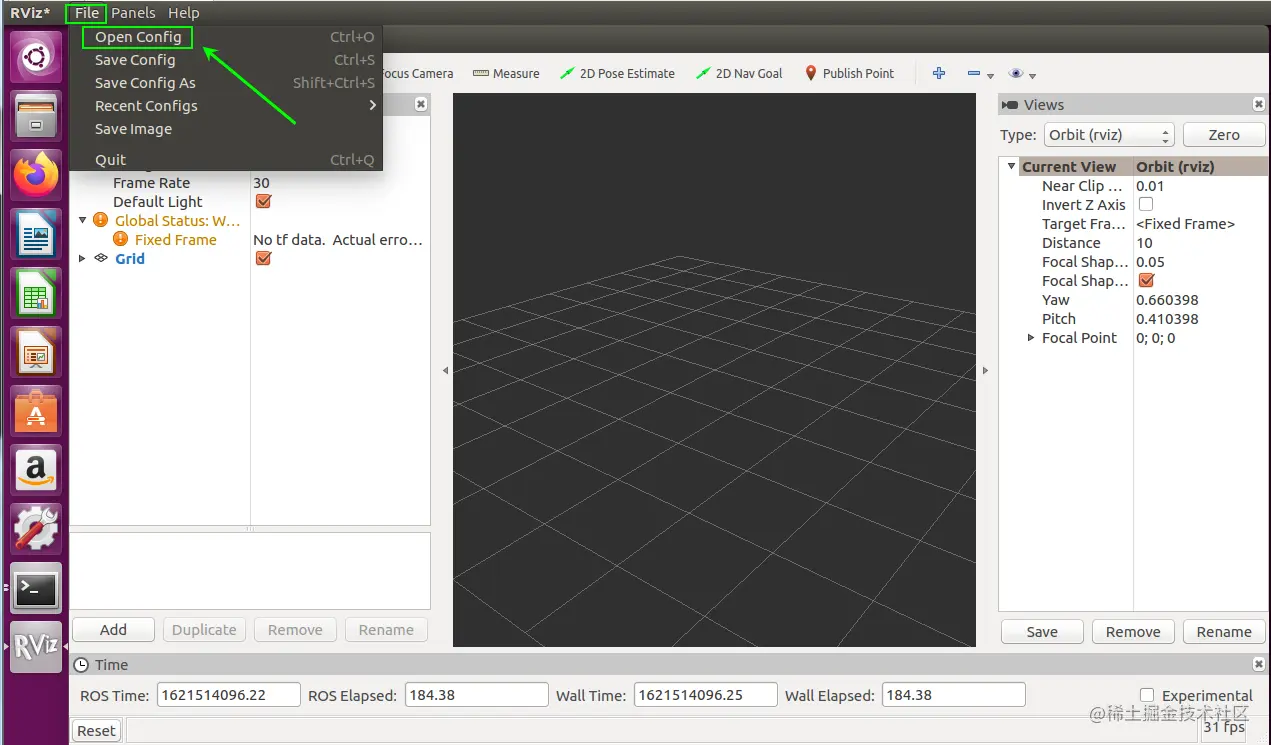Click the Views panel Remove button

[x=1133, y=632]
